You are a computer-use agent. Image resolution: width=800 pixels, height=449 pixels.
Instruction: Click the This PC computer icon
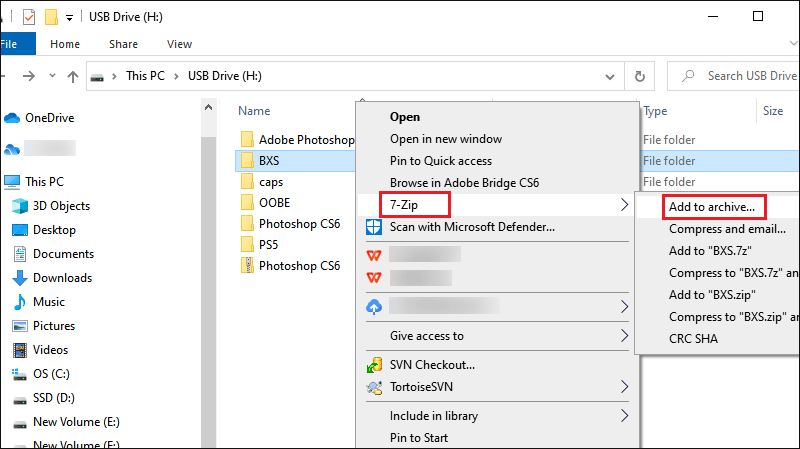(12, 182)
